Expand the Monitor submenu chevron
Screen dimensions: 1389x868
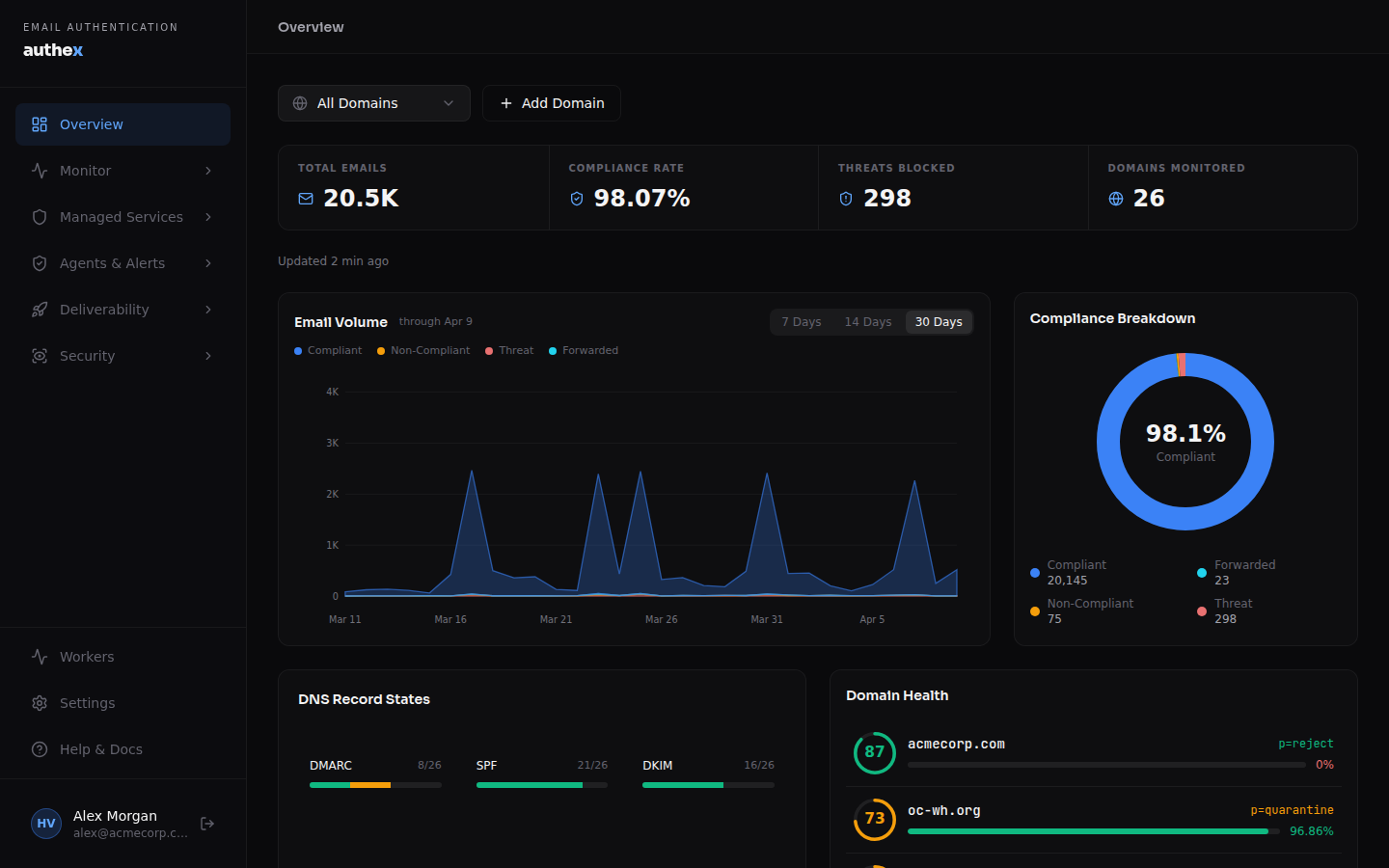pyautogui.click(x=208, y=171)
